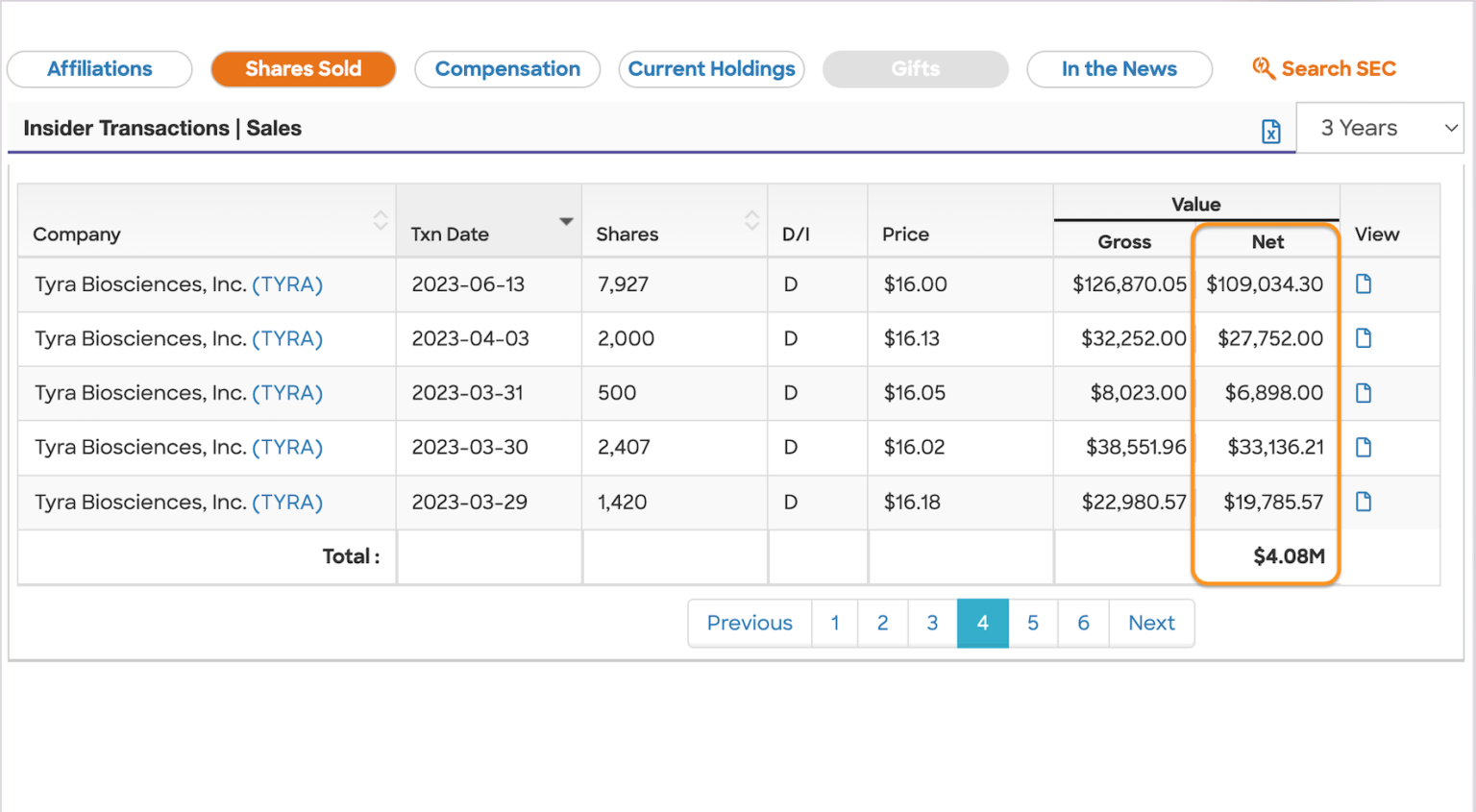Switch to the In the News tab
Screen dimensions: 1476x812
(1119, 68)
